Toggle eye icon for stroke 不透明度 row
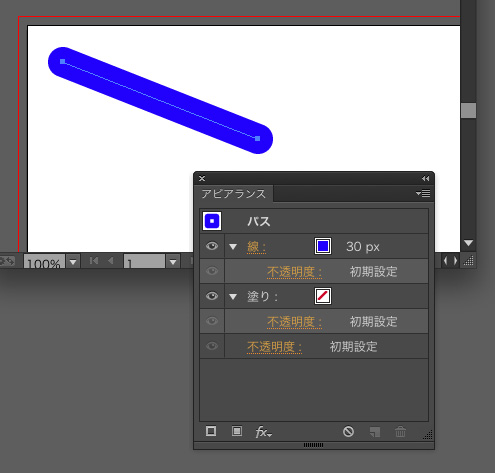Image resolution: width=495 pixels, height=473 pixels. pos(212,271)
